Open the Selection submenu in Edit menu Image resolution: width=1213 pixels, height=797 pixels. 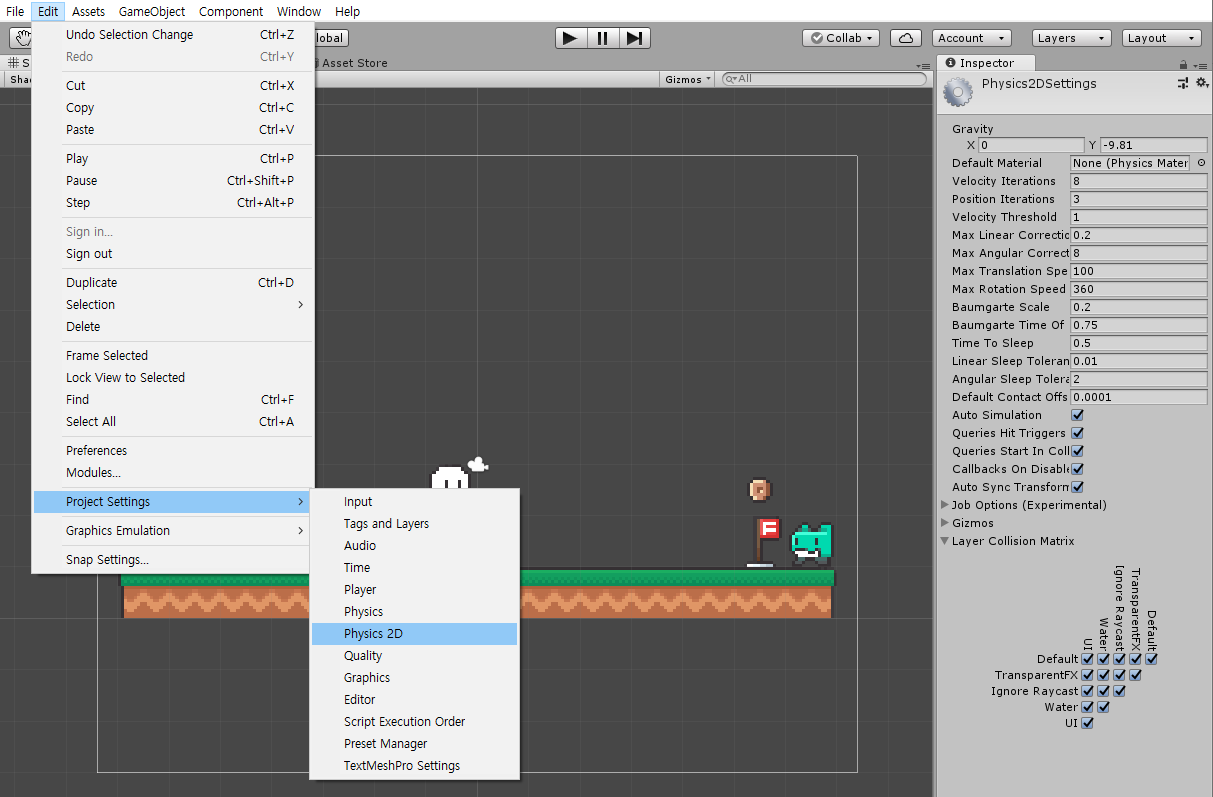[x=173, y=305]
